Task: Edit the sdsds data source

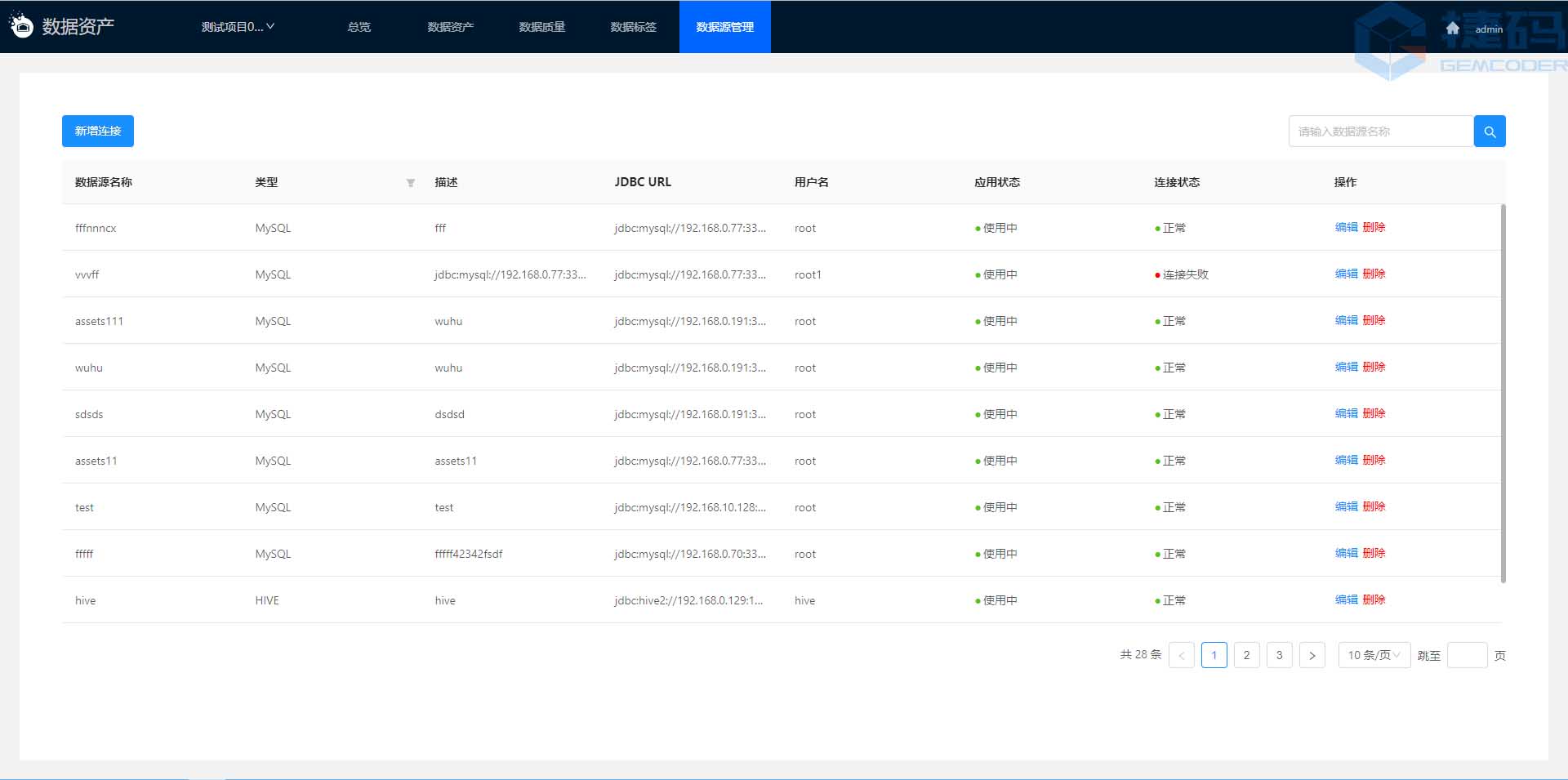Action: pyautogui.click(x=1346, y=413)
